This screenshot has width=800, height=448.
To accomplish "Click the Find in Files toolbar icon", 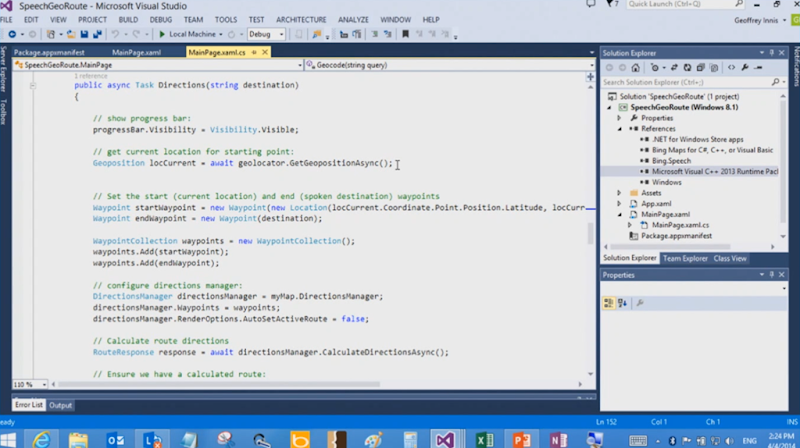I will click(317, 34).
